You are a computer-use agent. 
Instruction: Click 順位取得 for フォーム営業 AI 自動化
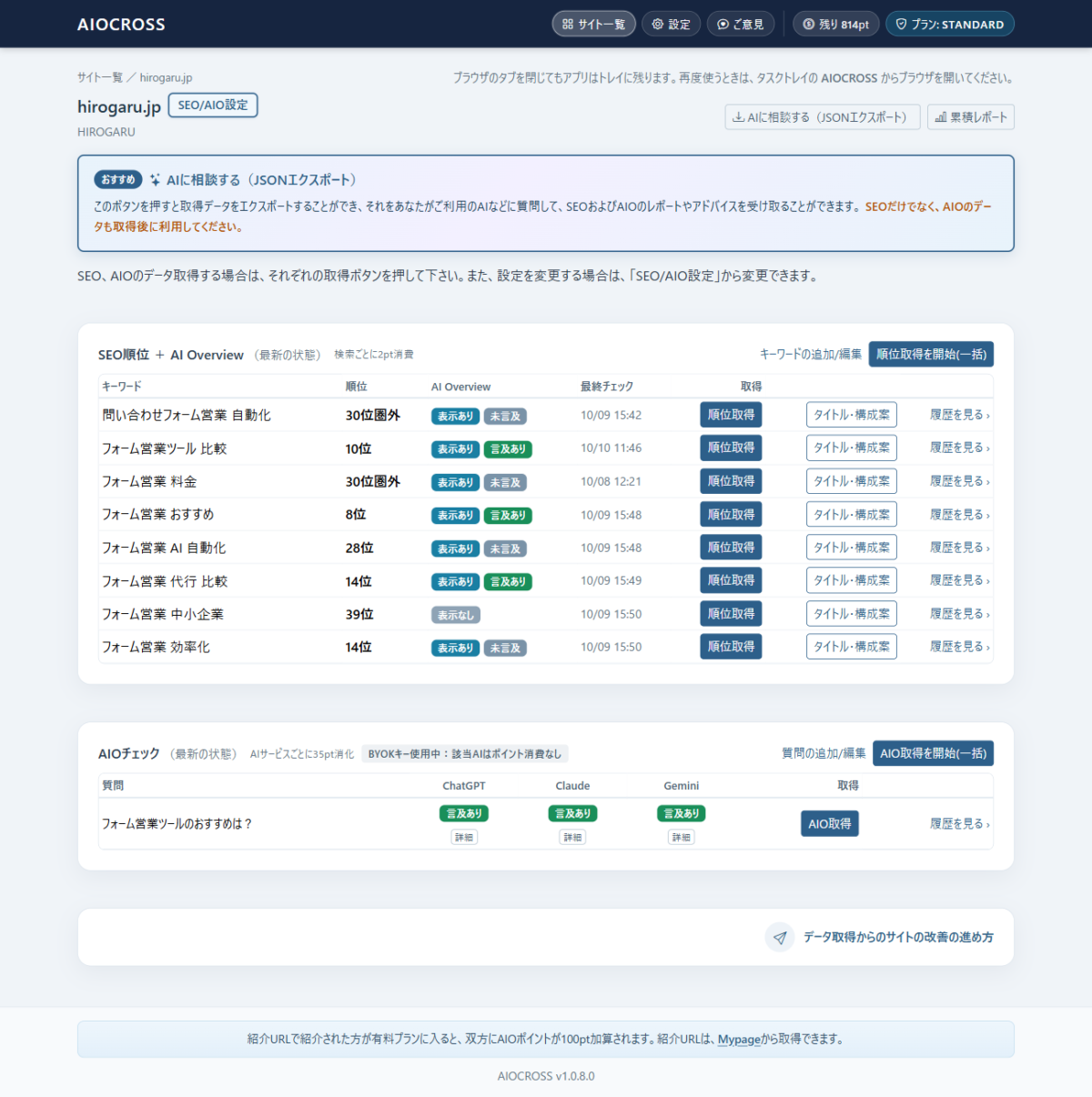point(731,548)
